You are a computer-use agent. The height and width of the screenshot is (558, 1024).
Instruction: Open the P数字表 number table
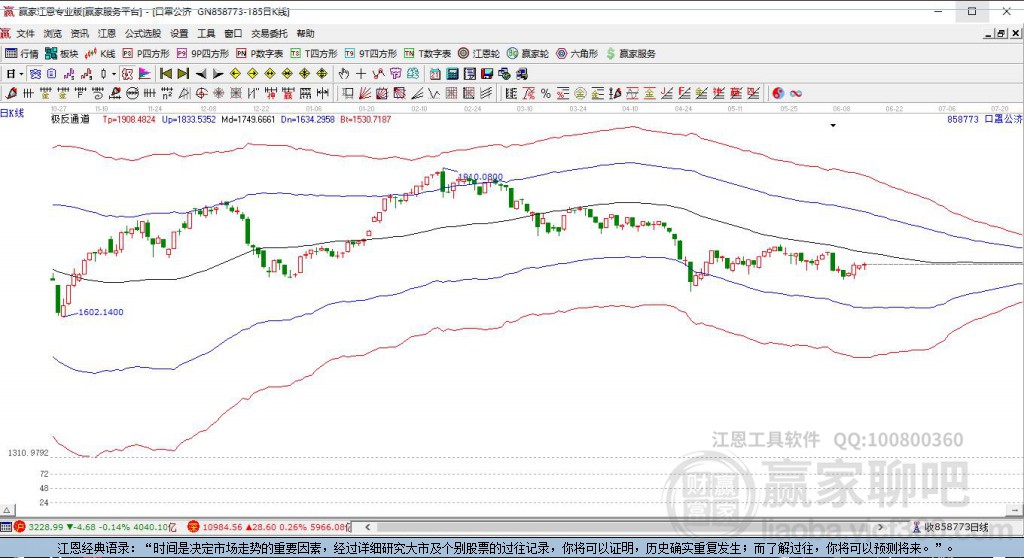(x=259, y=54)
